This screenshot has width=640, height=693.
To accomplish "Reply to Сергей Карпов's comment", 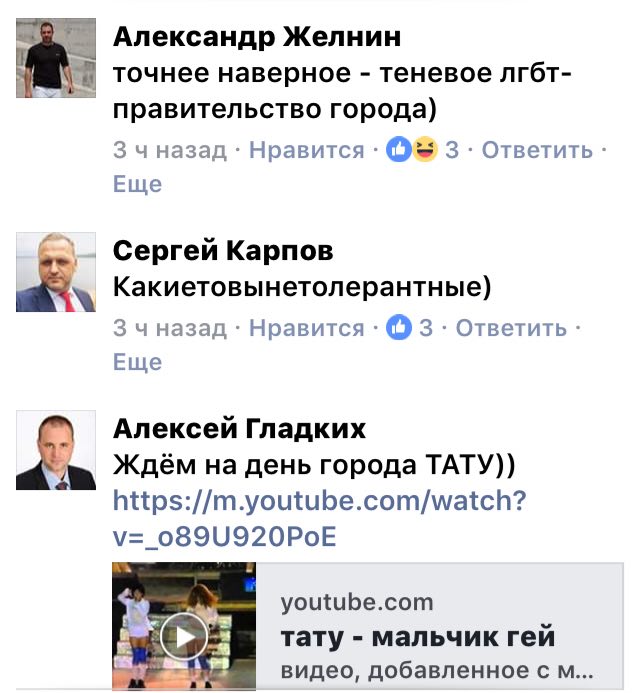I will 511,328.
